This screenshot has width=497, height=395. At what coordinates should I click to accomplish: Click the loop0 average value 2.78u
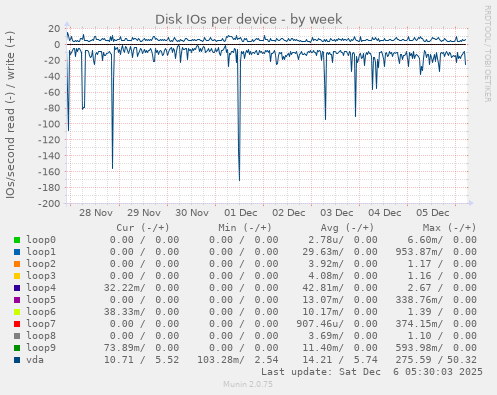tap(326, 240)
